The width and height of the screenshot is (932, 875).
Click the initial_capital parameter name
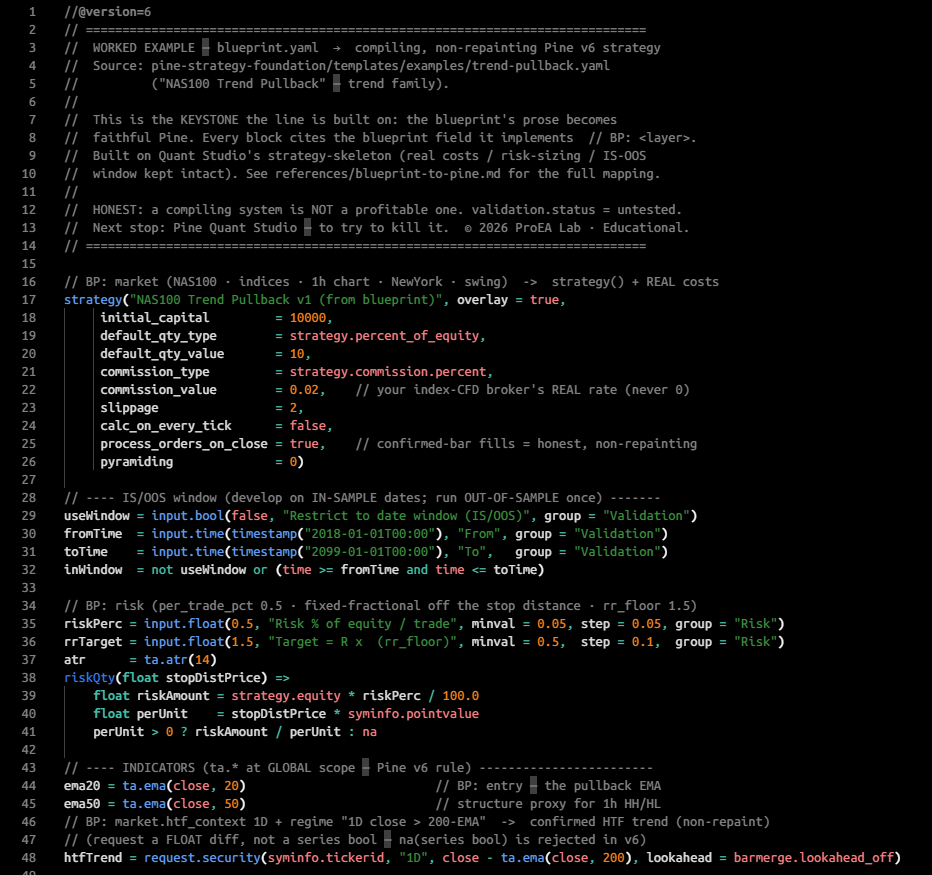[155, 318]
